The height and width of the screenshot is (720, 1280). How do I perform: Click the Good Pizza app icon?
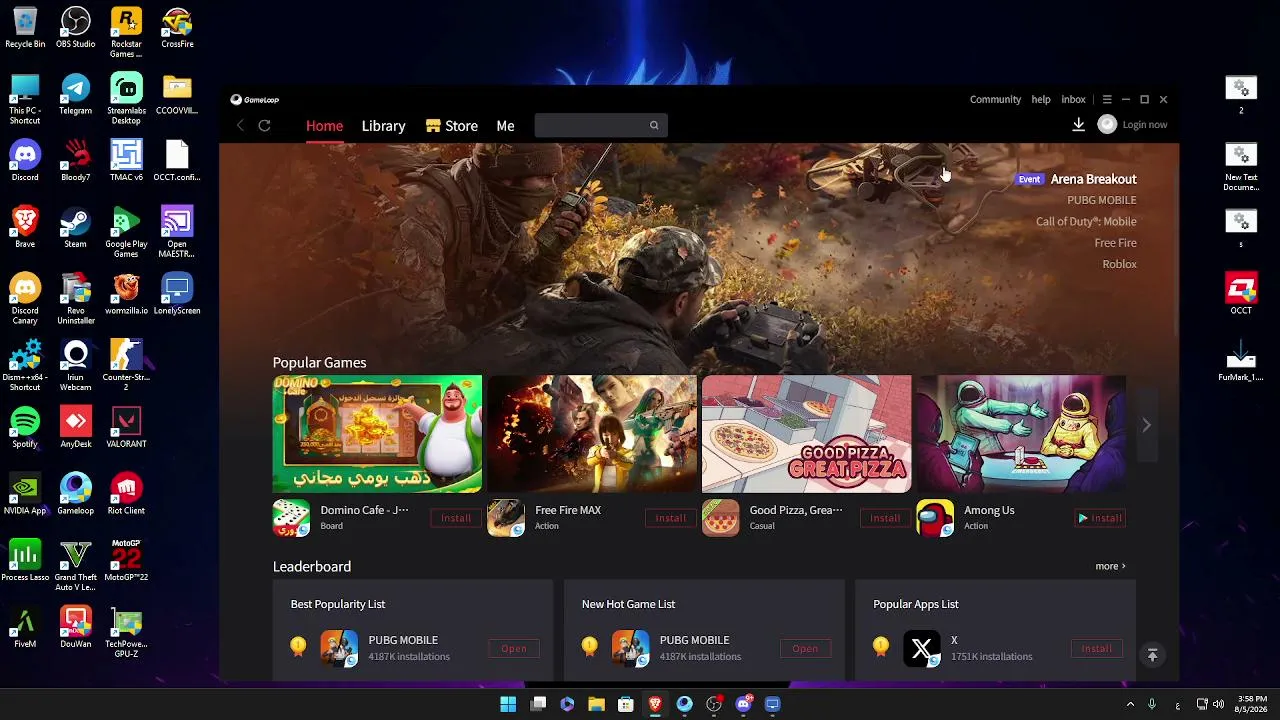click(720, 518)
